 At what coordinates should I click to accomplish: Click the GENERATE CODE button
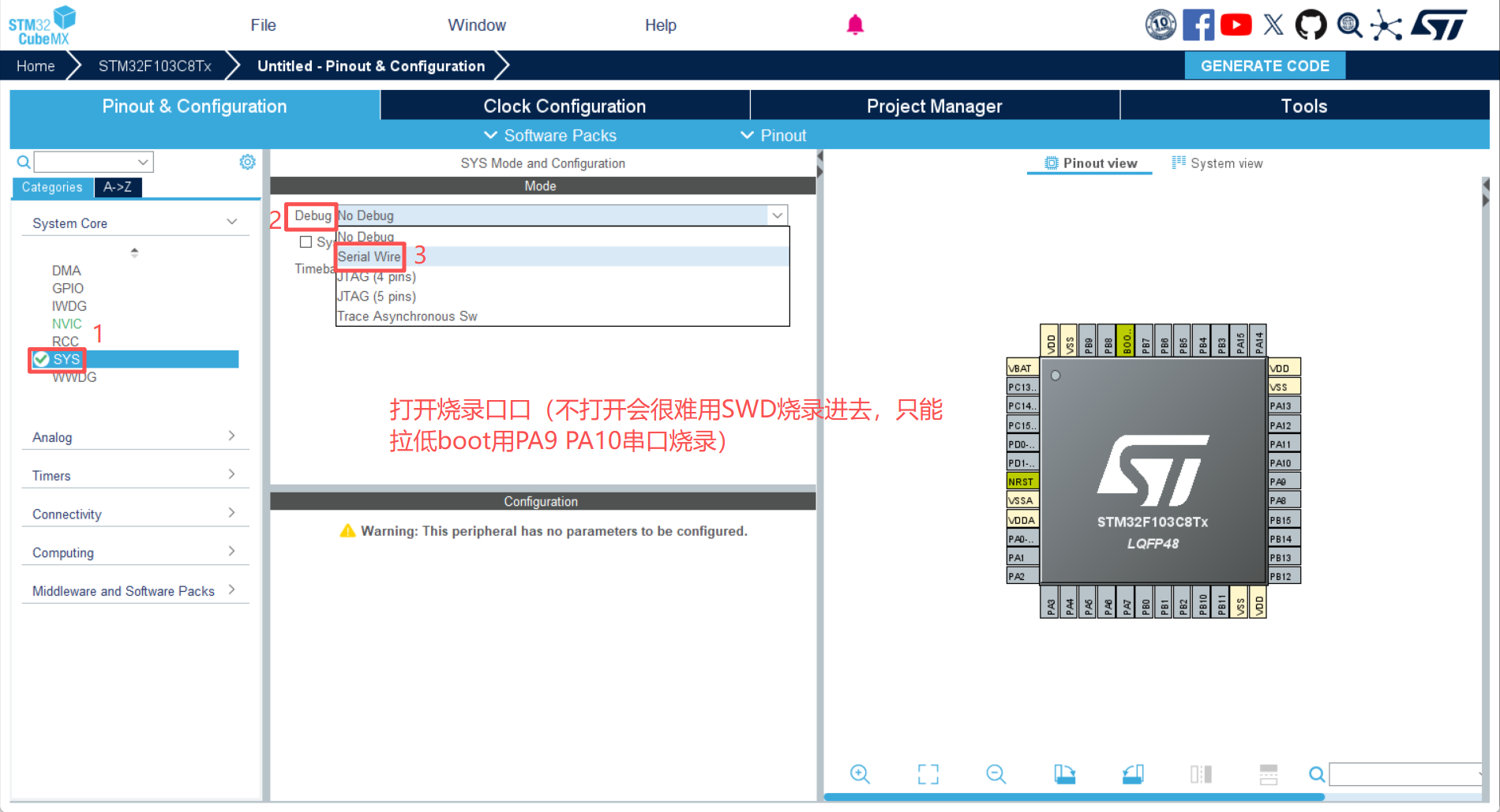pyautogui.click(x=1265, y=65)
